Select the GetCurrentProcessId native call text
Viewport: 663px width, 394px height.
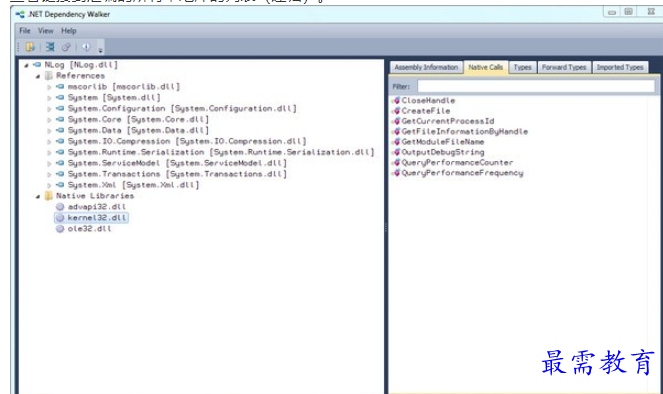pyautogui.click(x=448, y=121)
